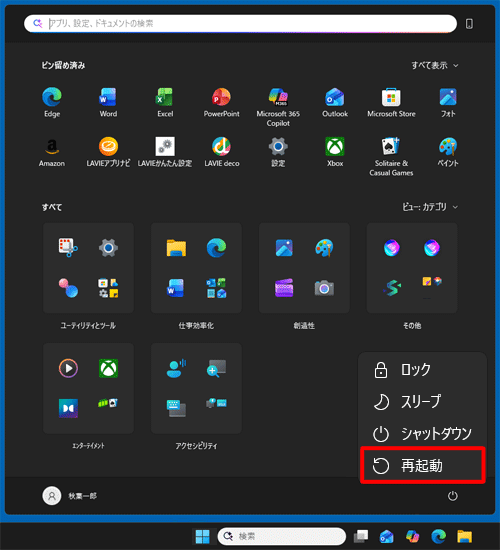Click ロック in the power menu
The image size is (500, 550).
422,370
